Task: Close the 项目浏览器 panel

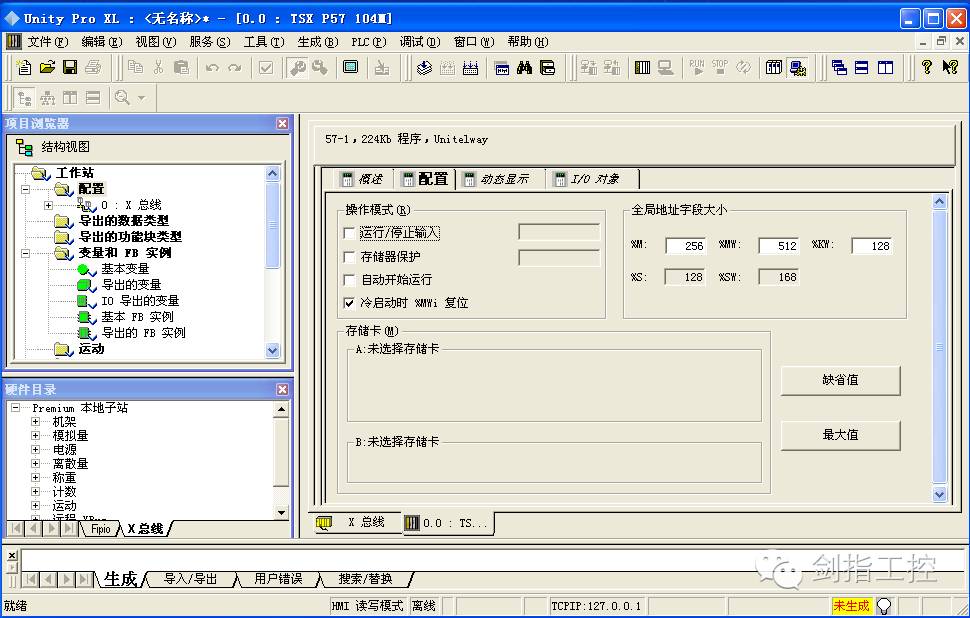Action: 283,124
